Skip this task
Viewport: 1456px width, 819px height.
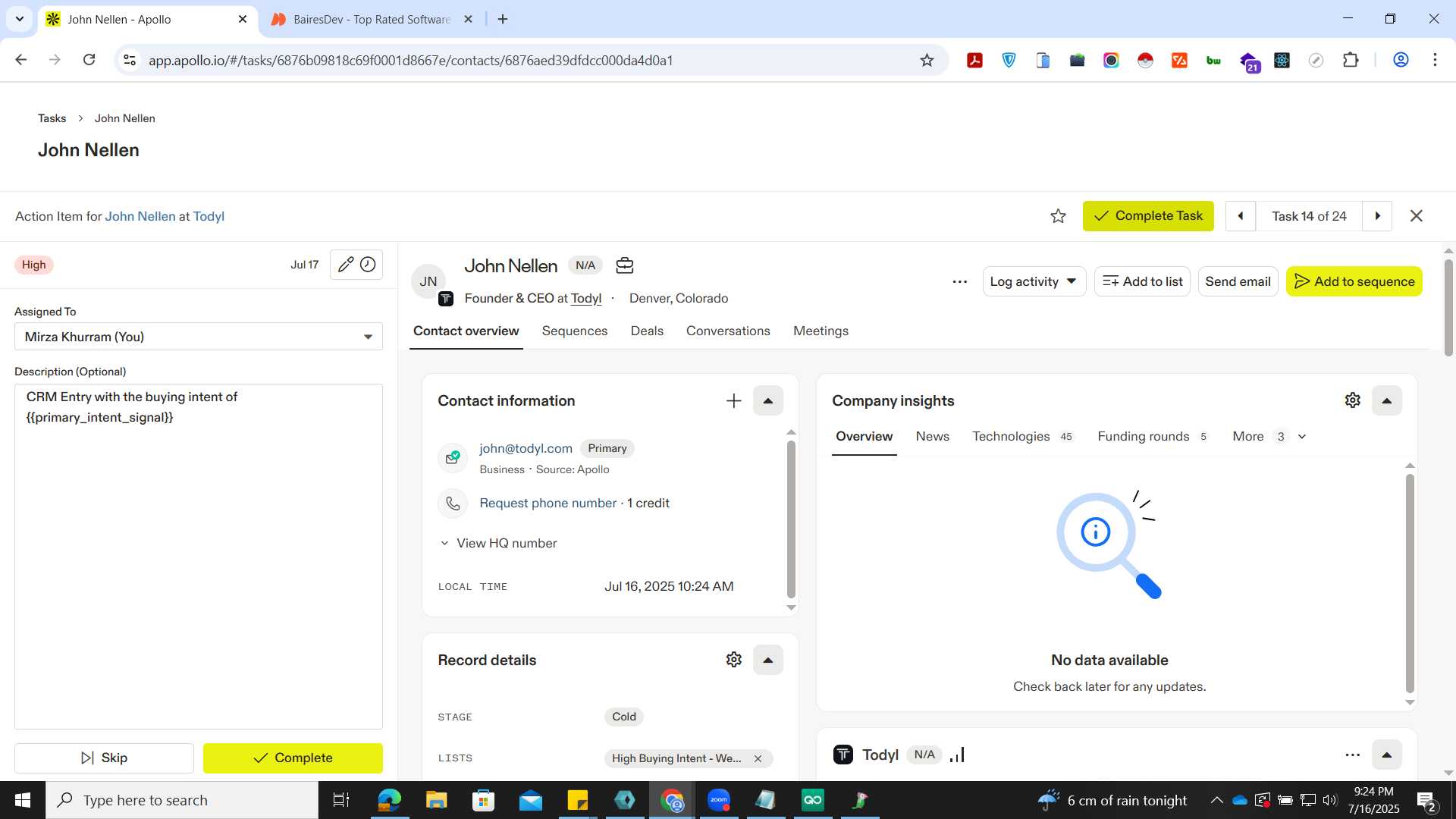[104, 758]
